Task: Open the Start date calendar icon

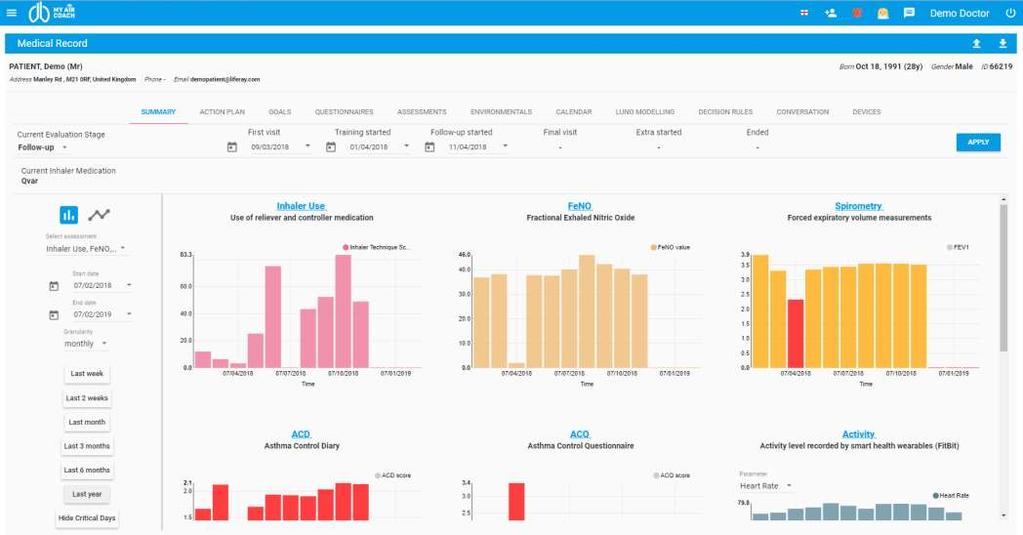Action: coord(53,286)
